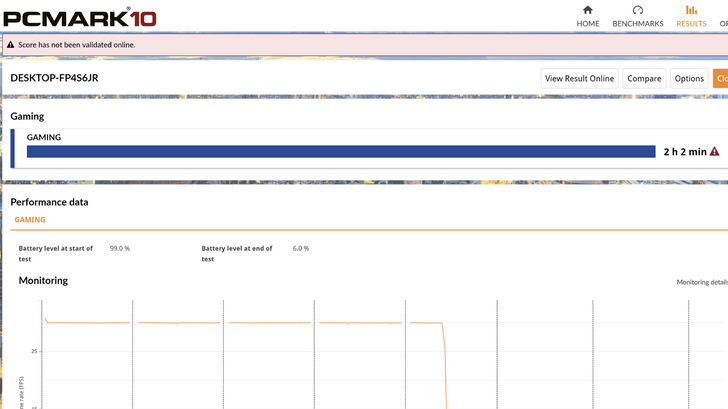Viewport: 728px width, 409px height.
Task: Click the DESKTOP-FP4S6JR system name
Action: pos(54,78)
